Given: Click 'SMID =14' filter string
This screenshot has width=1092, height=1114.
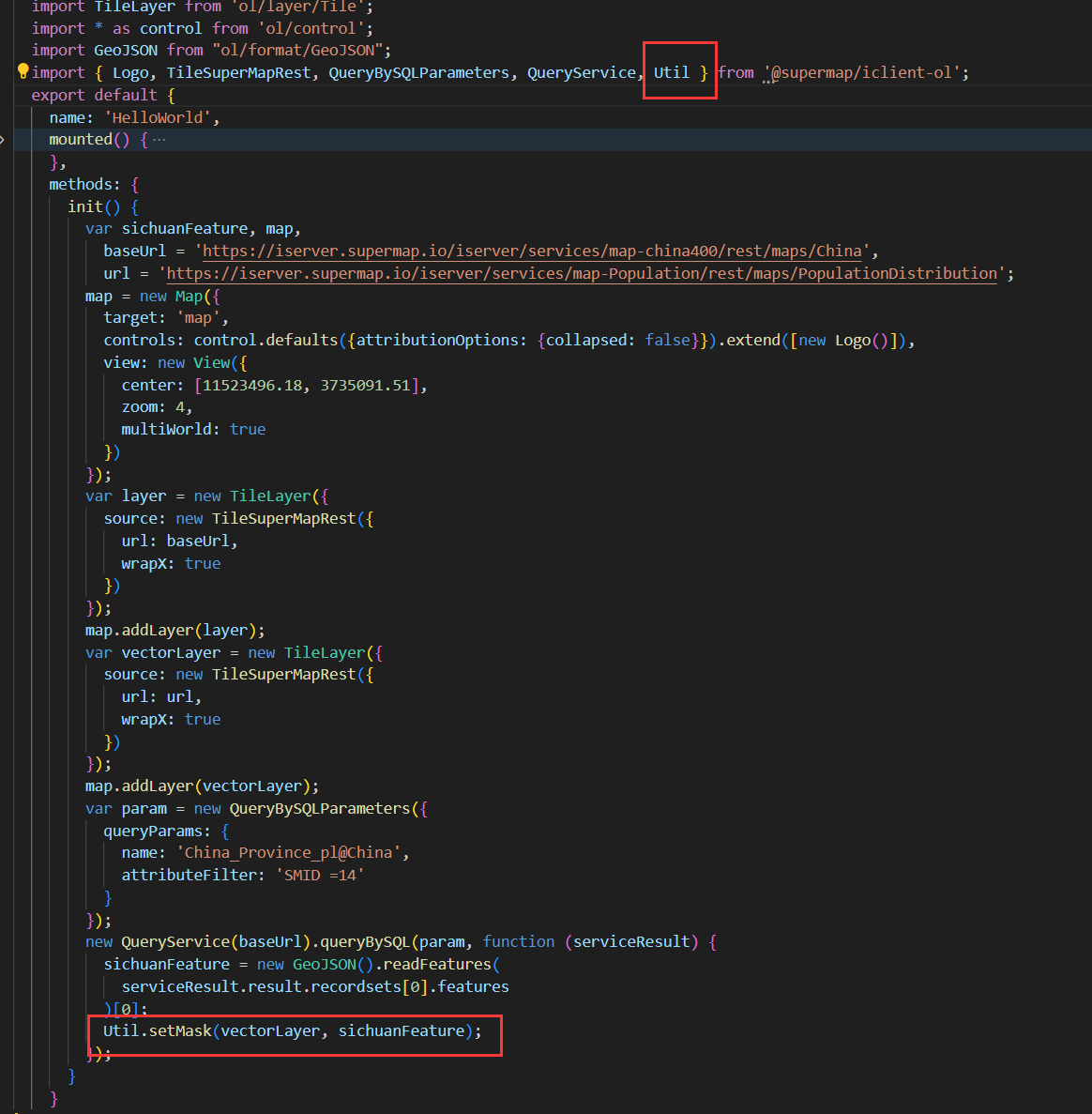Looking at the screenshot, I should coord(320,876).
